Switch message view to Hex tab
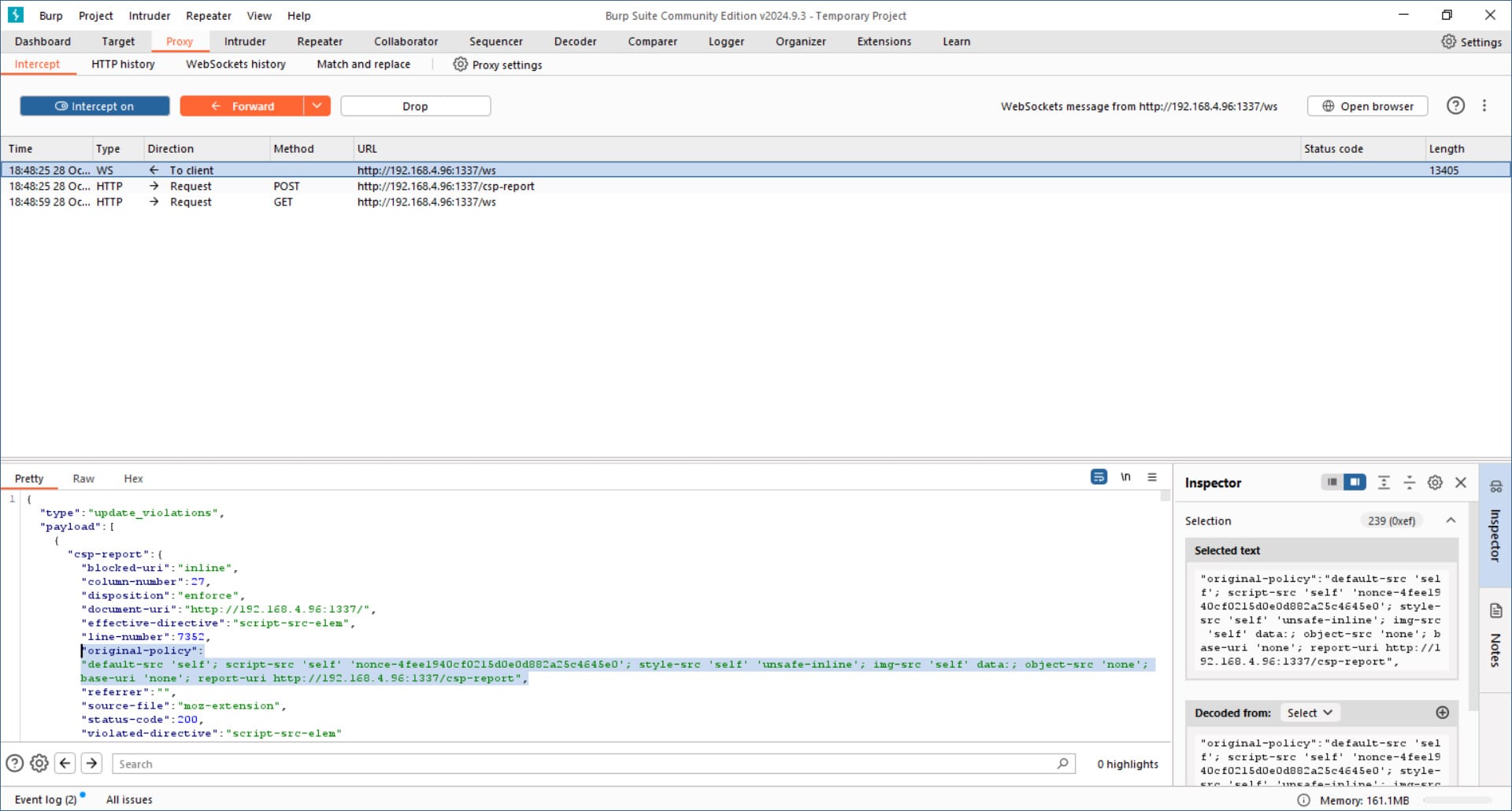The image size is (1512, 811). click(x=134, y=479)
